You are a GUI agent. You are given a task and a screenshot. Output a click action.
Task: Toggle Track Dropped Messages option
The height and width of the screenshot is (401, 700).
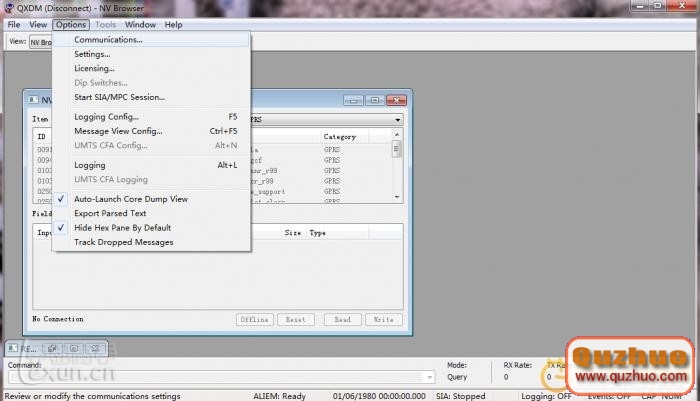click(x=152, y=242)
